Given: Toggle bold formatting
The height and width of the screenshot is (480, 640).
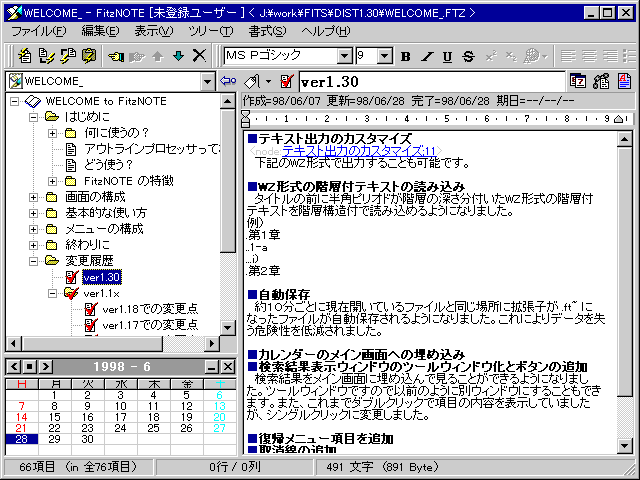Looking at the screenshot, I should pos(406,56).
